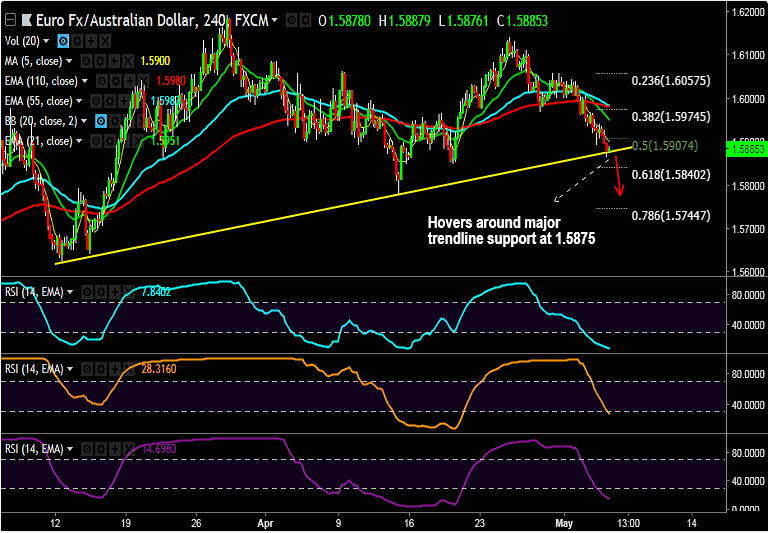Hide the EMA (21, close) line
The height and width of the screenshot is (533, 768).
[x=96, y=141]
